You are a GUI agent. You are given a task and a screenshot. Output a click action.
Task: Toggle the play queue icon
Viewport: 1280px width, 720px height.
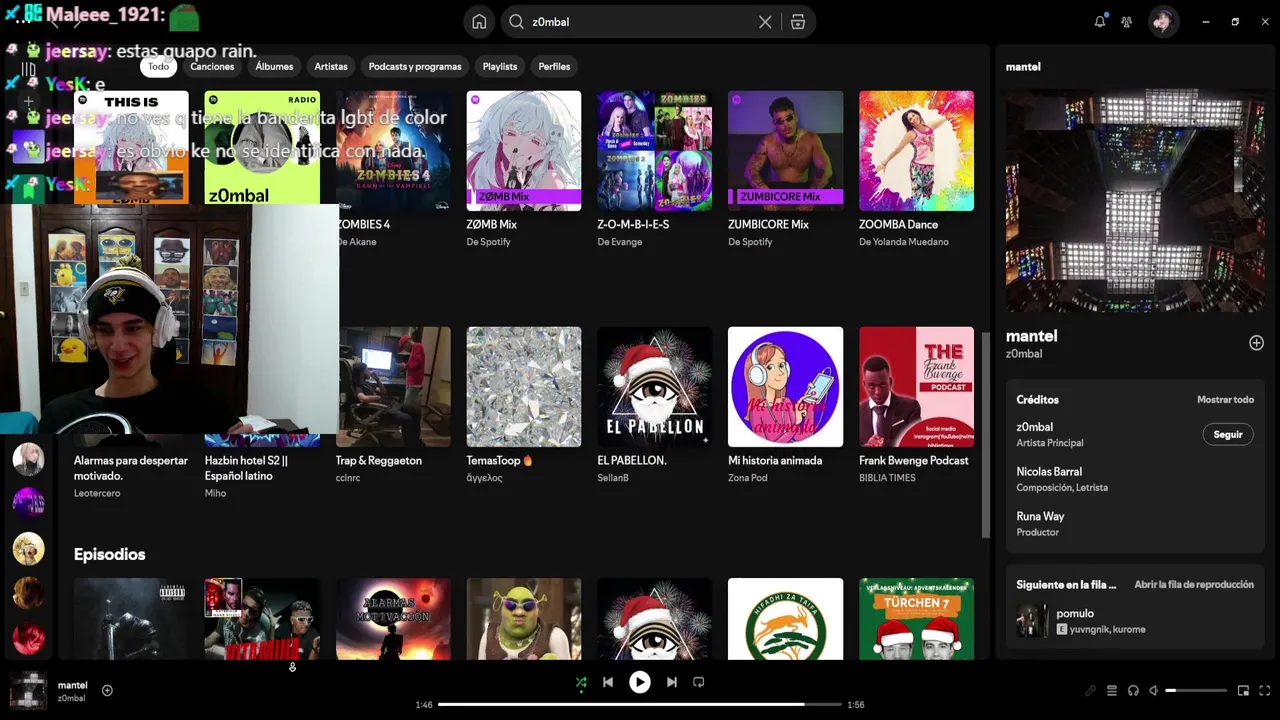1112,690
